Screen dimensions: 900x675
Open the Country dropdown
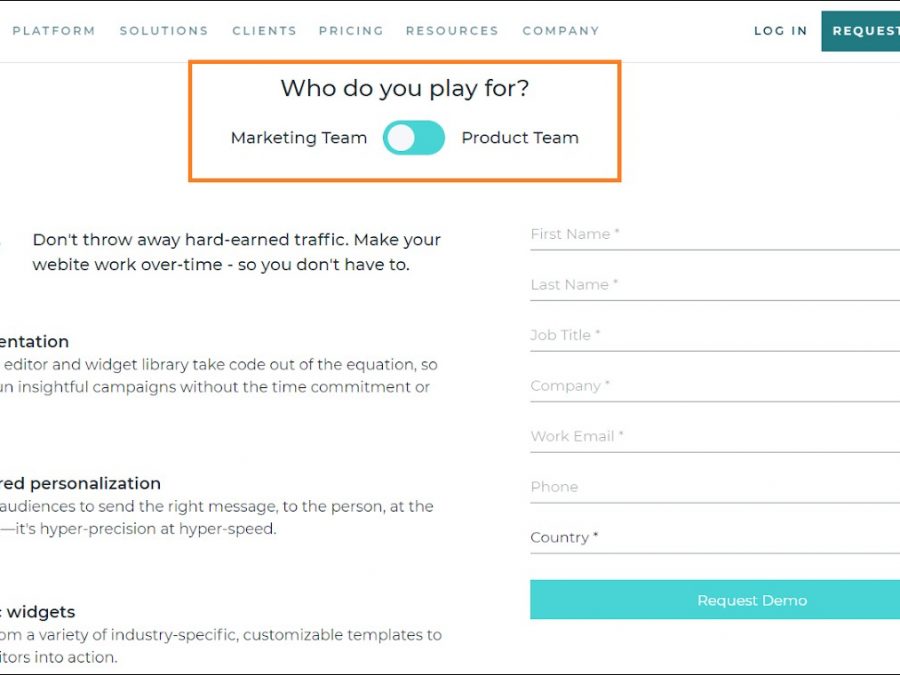tap(714, 537)
